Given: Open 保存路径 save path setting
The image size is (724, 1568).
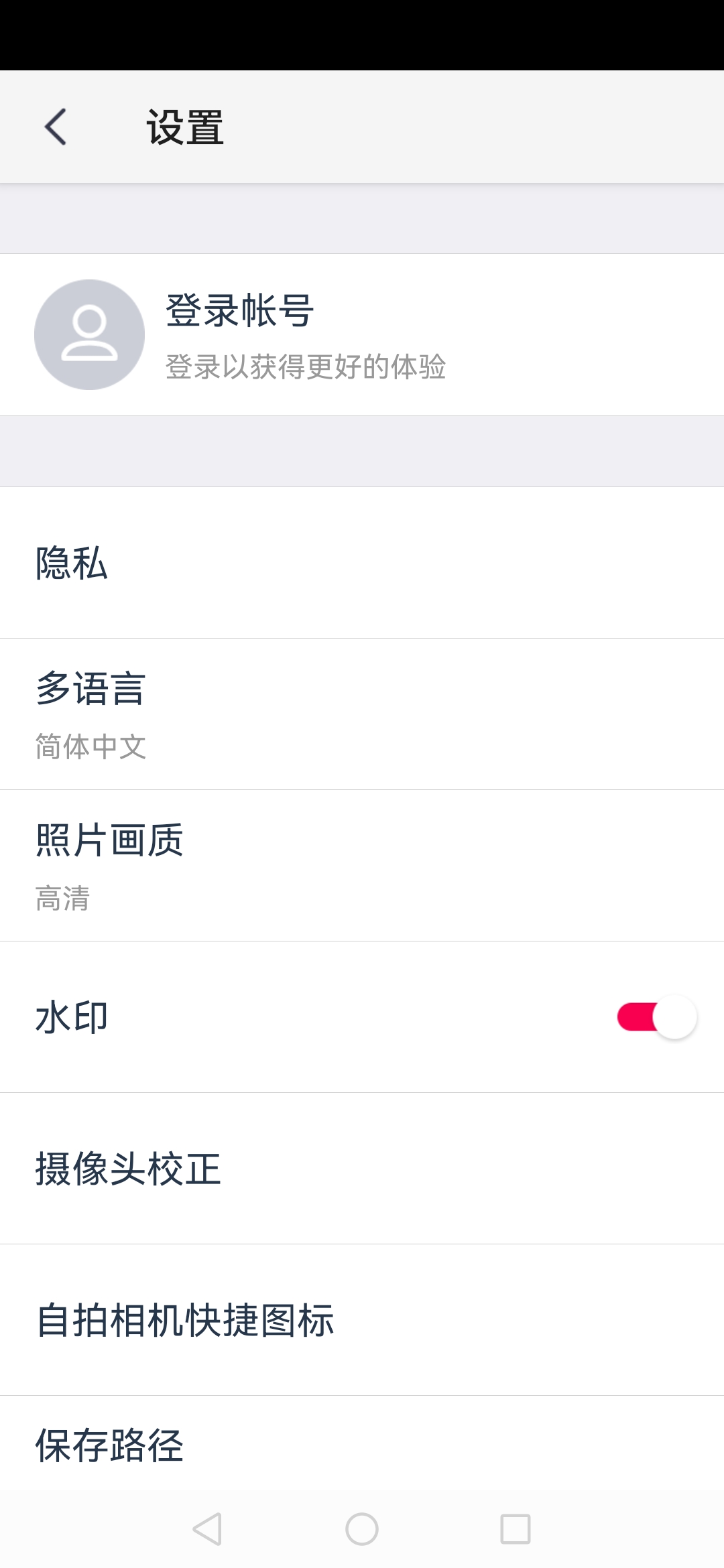Looking at the screenshot, I should click(x=362, y=1445).
